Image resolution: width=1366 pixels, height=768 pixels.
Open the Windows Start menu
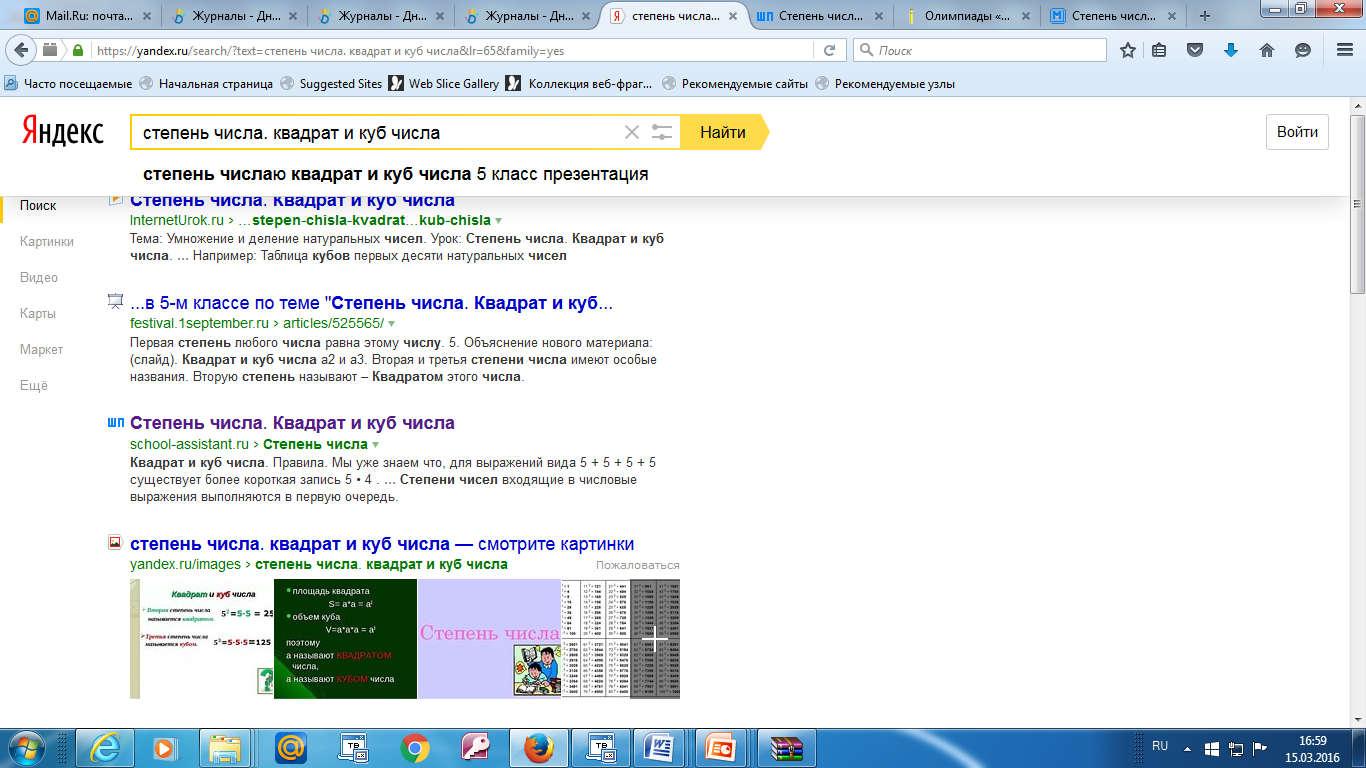click(x=27, y=747)
